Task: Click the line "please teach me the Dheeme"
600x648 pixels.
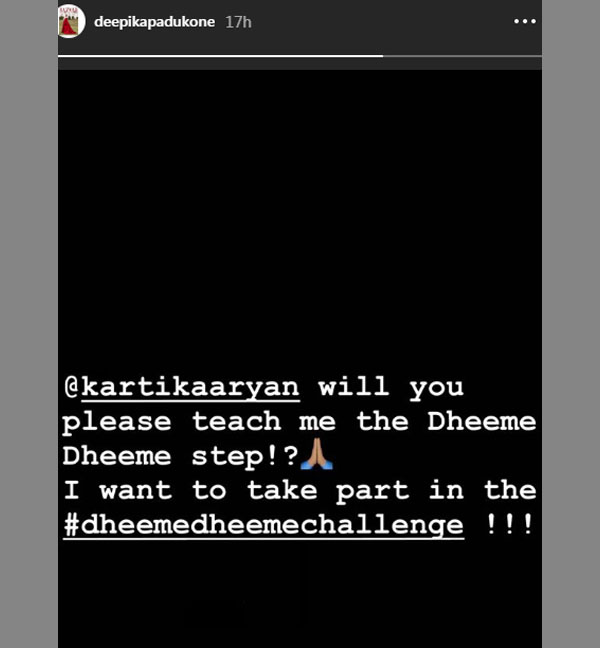Action: [299, 422]
